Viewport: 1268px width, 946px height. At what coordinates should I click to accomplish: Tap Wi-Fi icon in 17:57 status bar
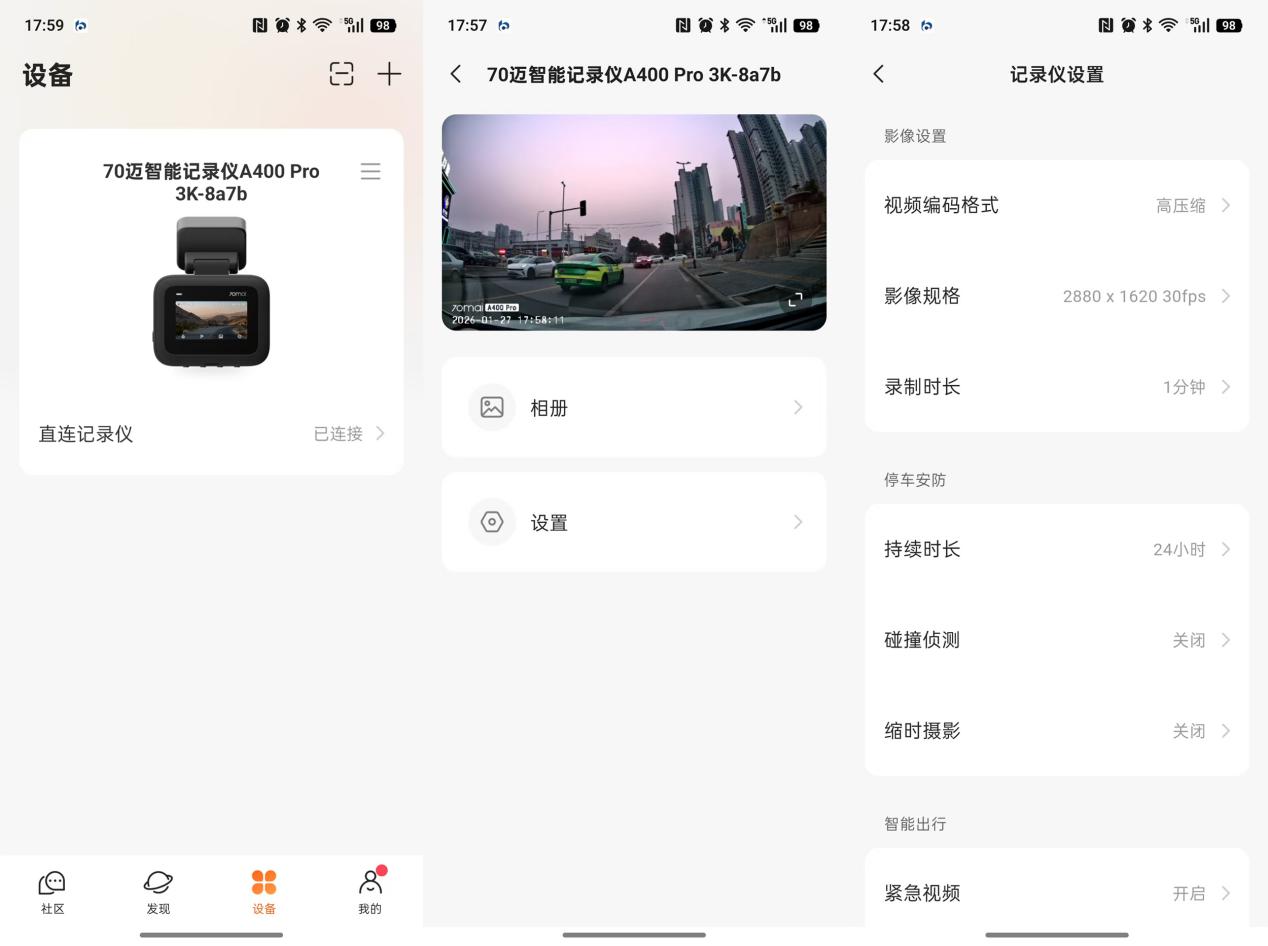(x=745, y=25)
